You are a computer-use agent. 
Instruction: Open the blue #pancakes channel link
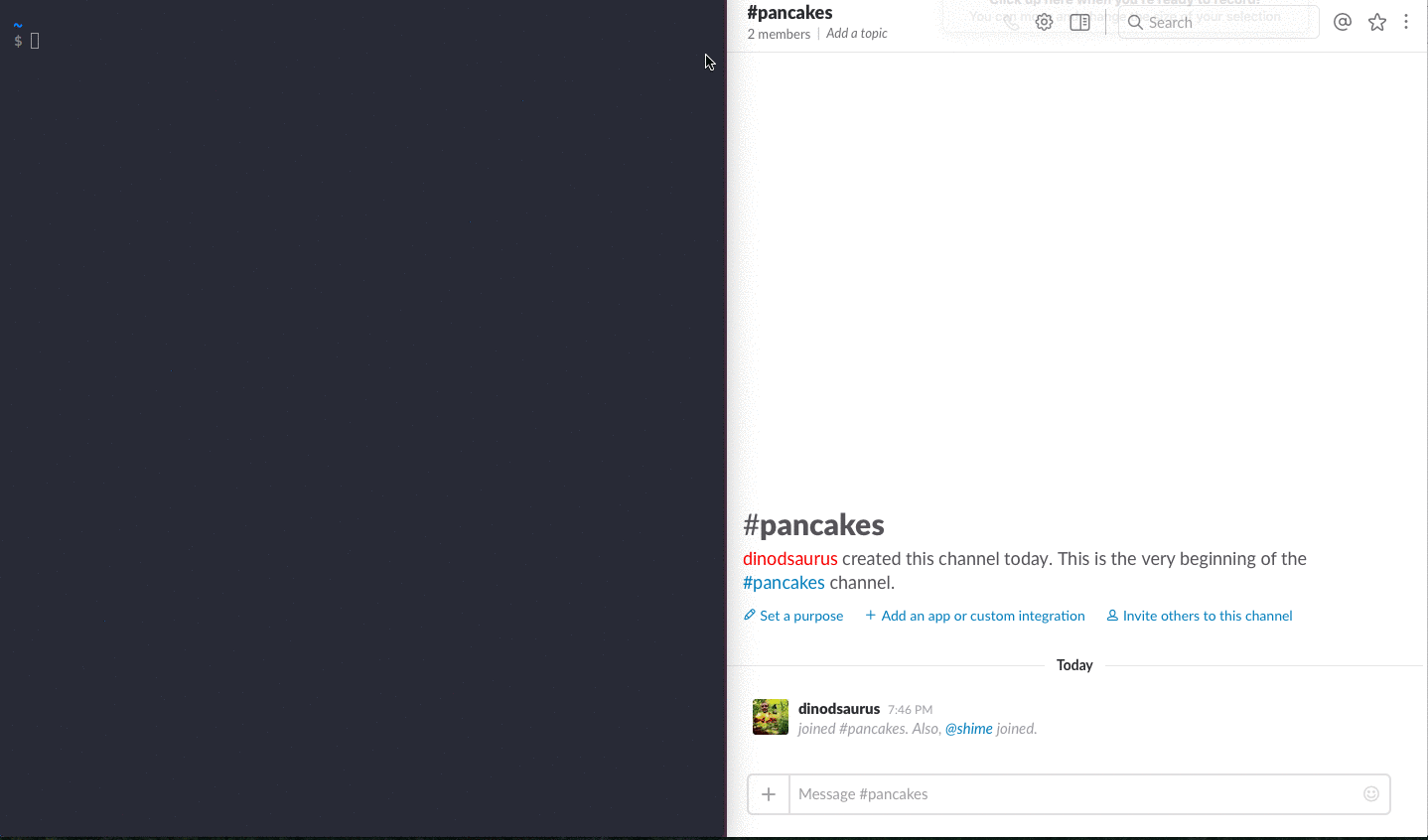784,583
